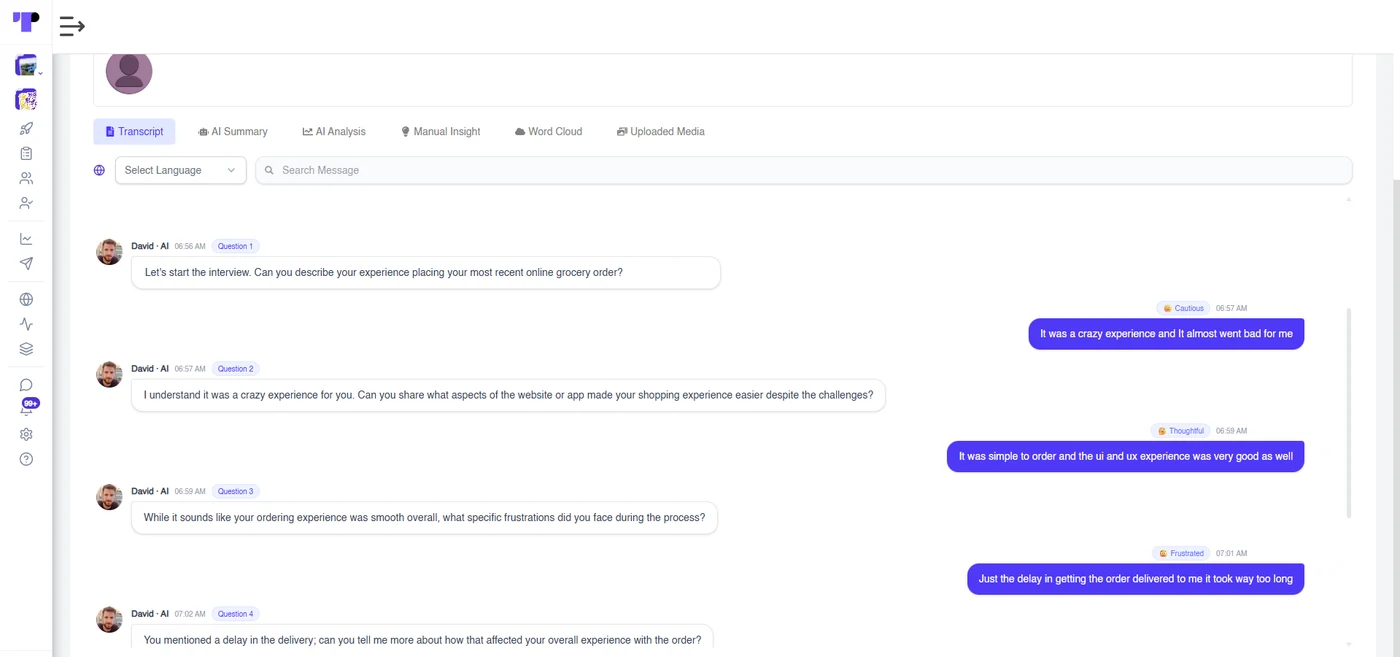The height and width of the screenshot is (657, 1400).
Task: Switch to the Transcript tab
Action: tap(134, 131)
